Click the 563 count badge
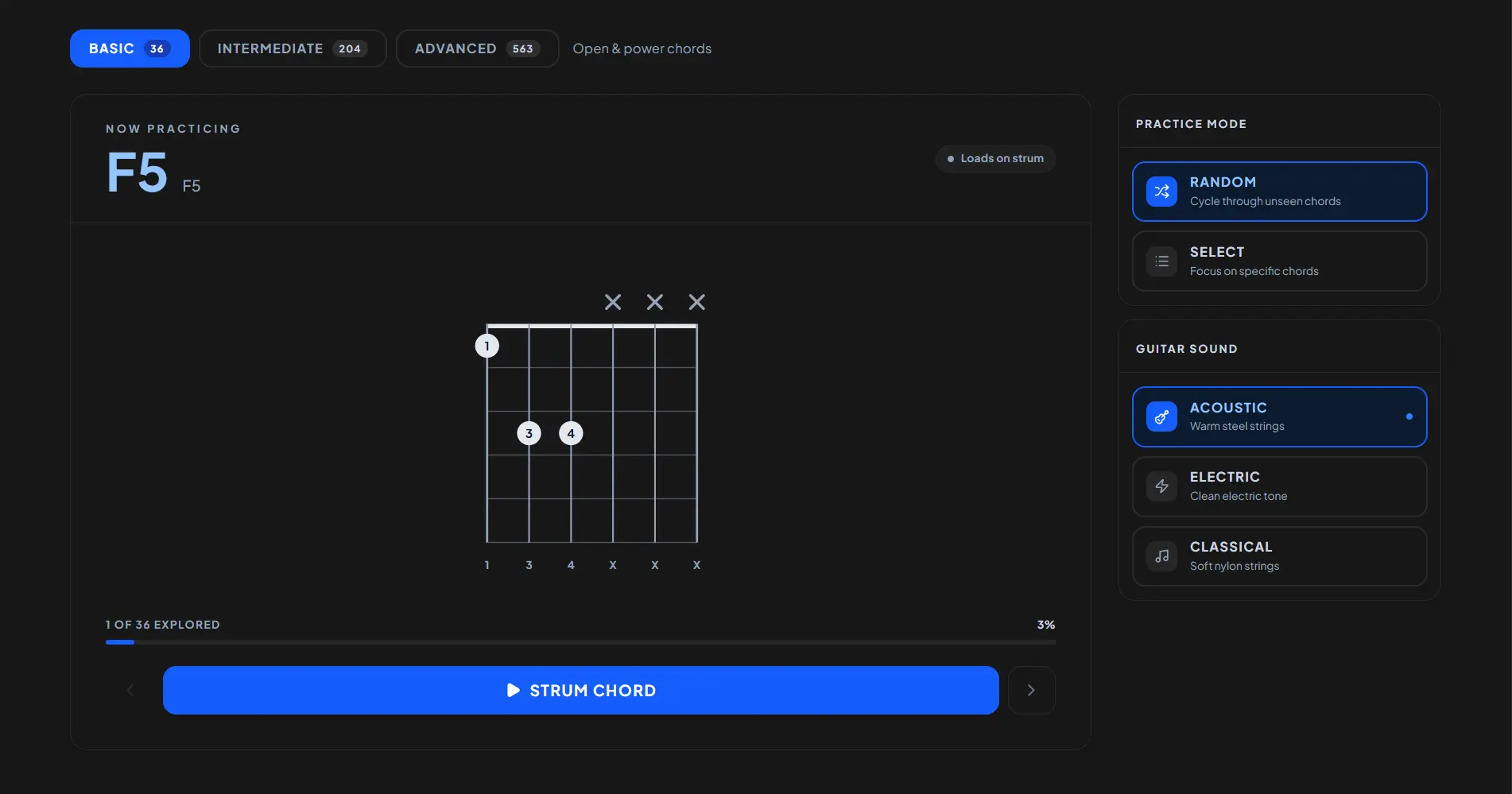 (x=523, y=48)
